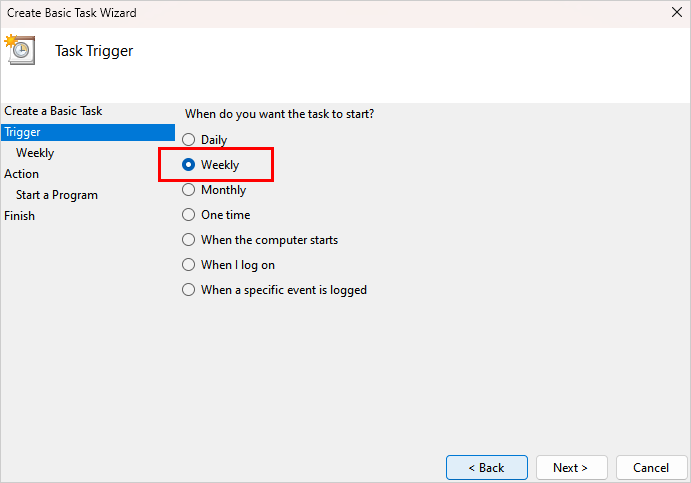Viewport: 691px width, 483px height.
Task: Click the Create Basic Task Wizard title bar
Action: point(300,13)
